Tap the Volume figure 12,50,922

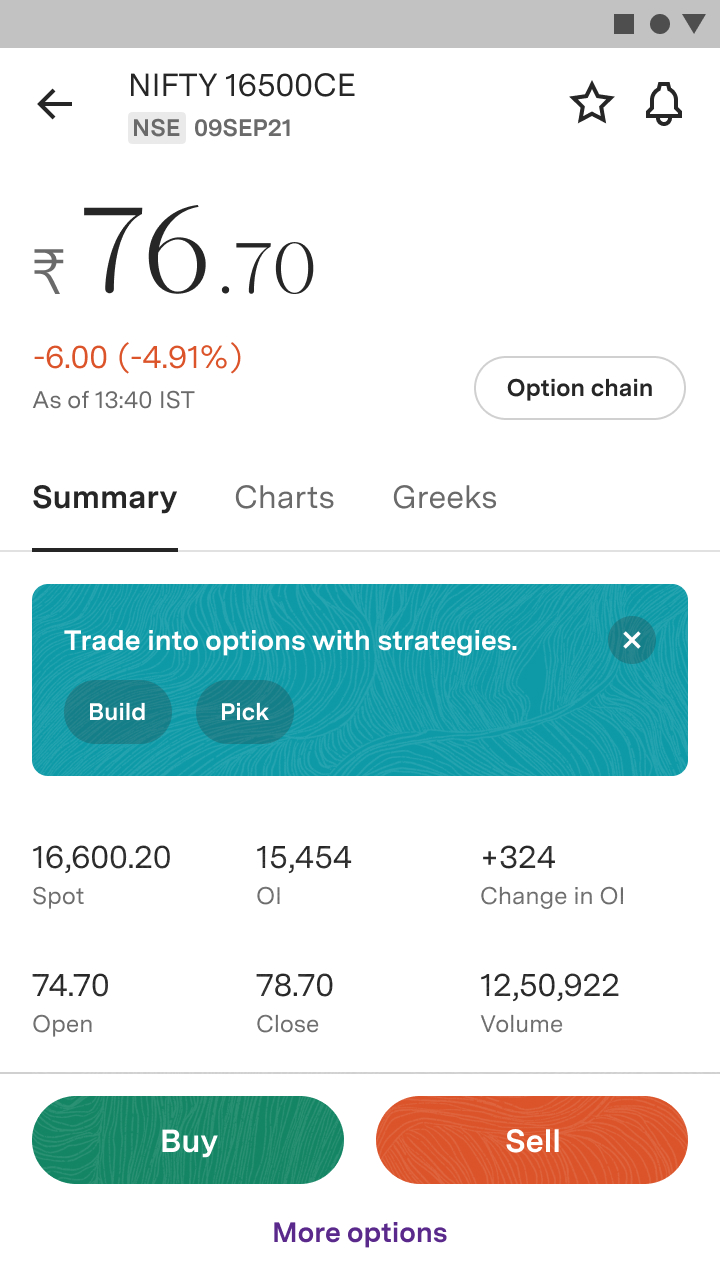tap(550, 986)
